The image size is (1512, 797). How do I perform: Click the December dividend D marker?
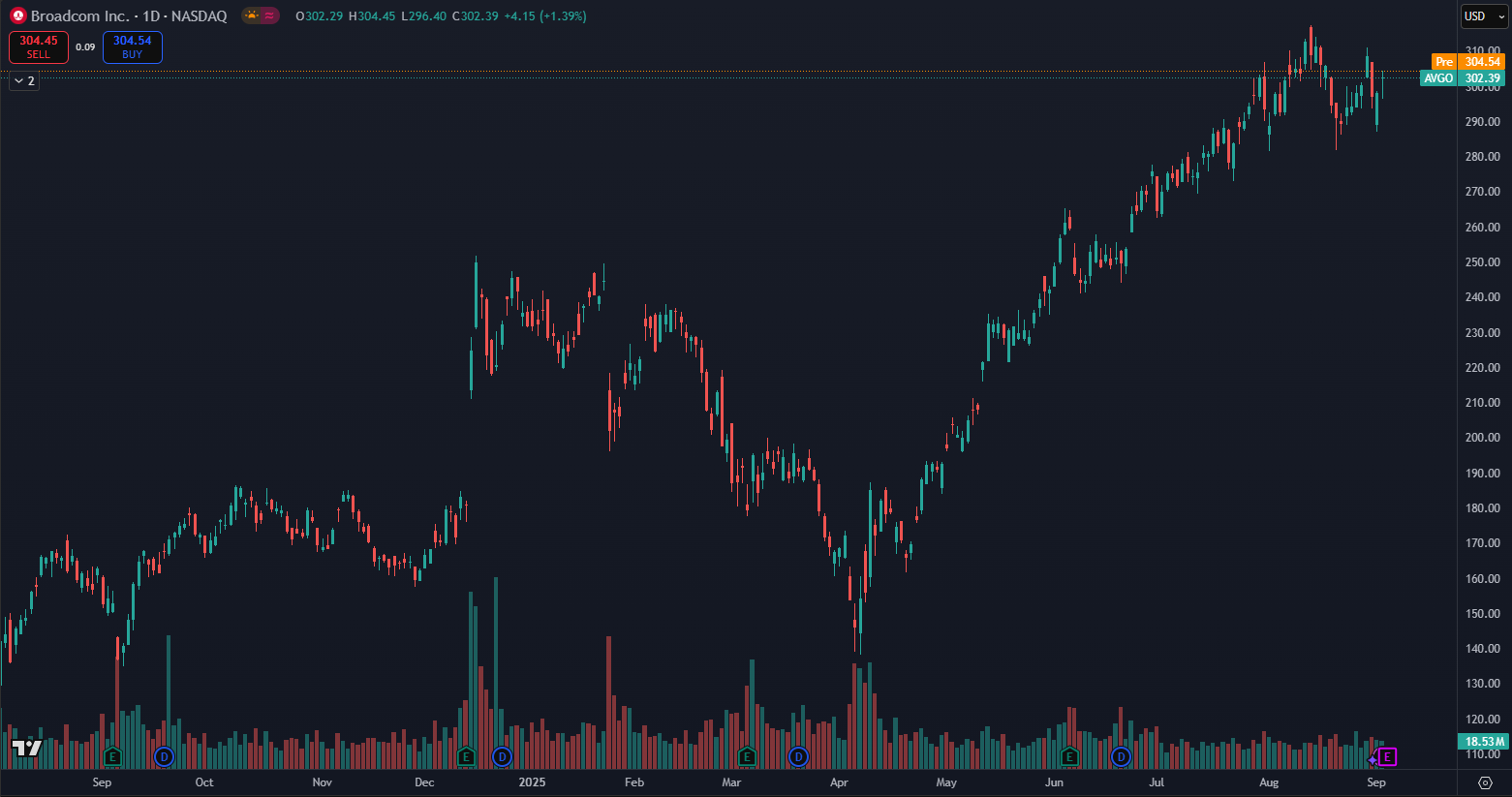[502, 756]
